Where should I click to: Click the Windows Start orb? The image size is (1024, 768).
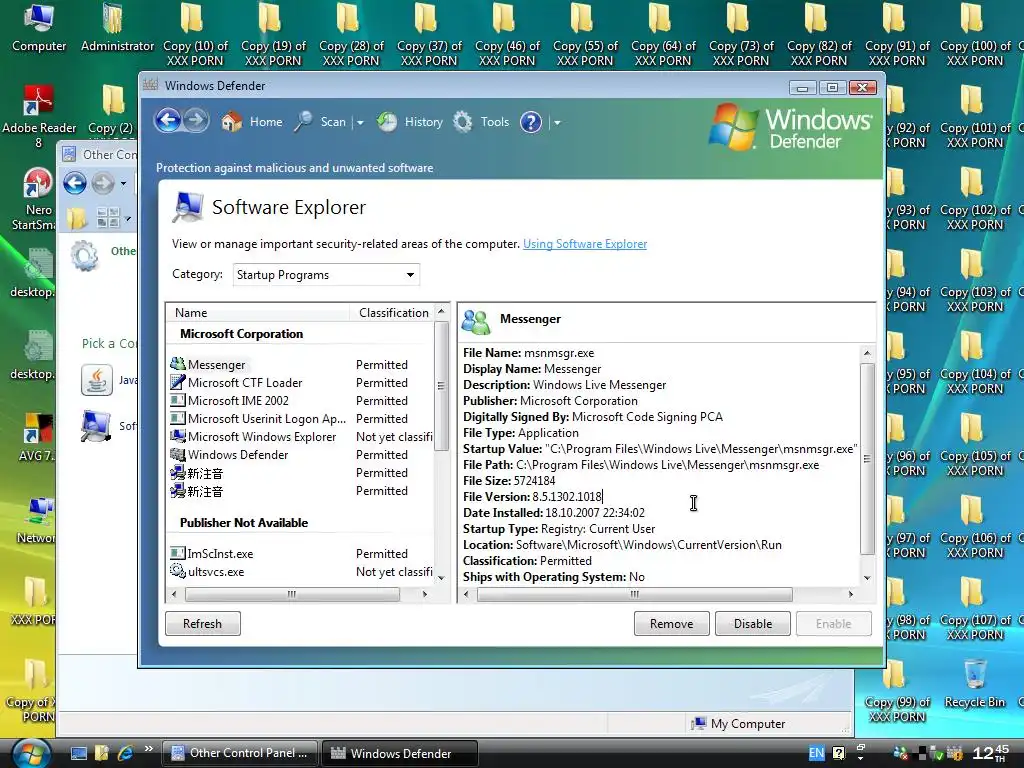point(31,754)
